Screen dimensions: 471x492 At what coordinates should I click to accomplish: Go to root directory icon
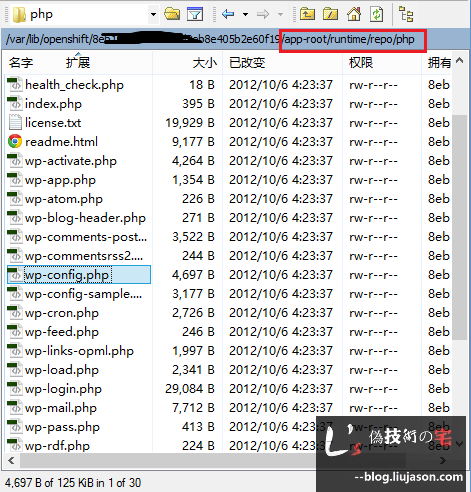click(x=330, y=14)
